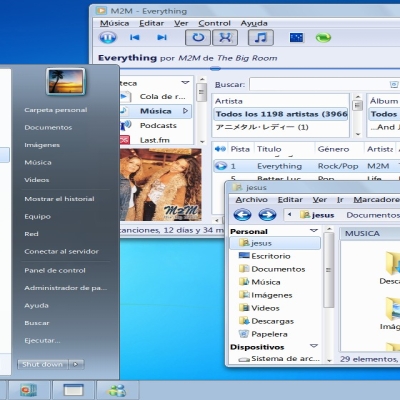This screenshot has height=400, width=400.
Task: Collapse the library sidebar header arrow
Action: click(x=185, y=82)
